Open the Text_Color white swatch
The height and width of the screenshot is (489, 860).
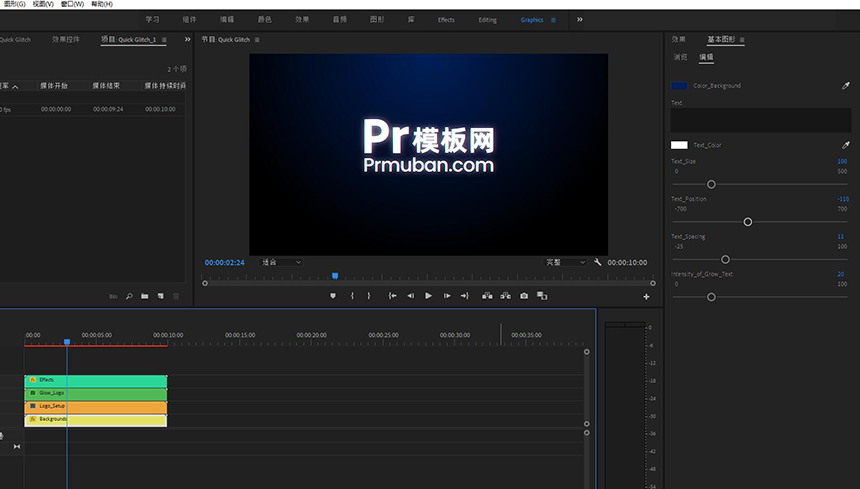pyautogui.click(x=679, y=145)
